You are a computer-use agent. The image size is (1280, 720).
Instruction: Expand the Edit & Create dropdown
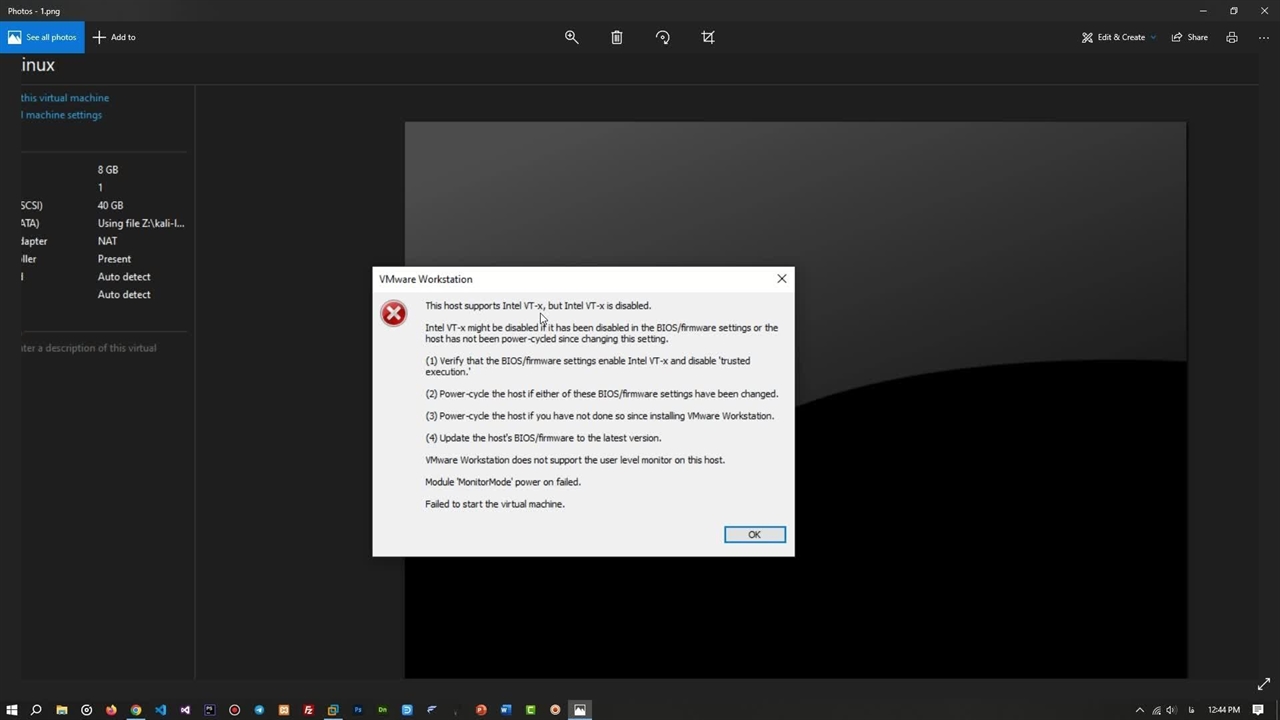coord(1118,37)
